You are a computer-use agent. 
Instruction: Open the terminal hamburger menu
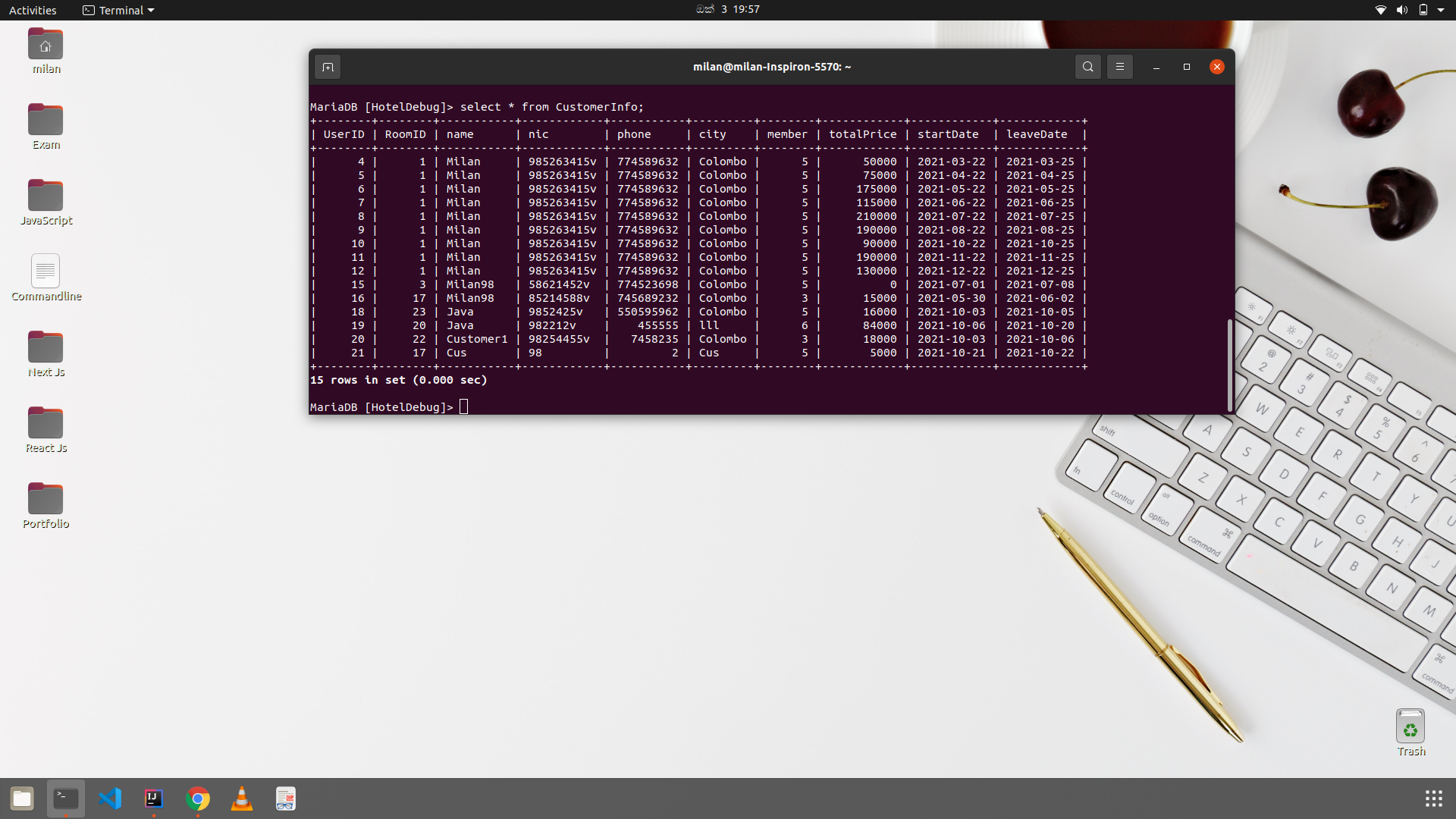pyautogui.click(x=1120, y=66)
